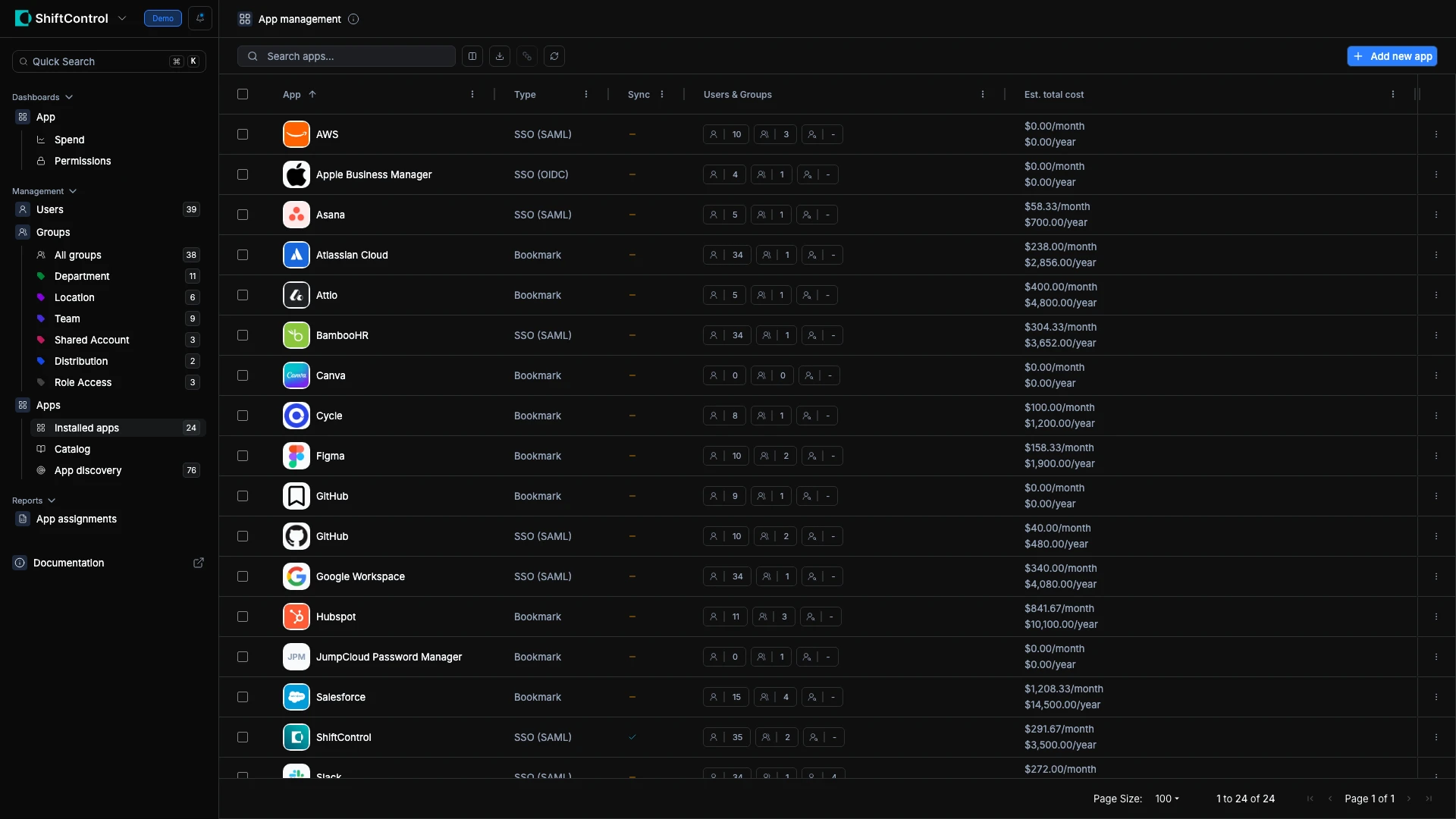
Task: Click the notifications bell icon
Action: [200, 18]
